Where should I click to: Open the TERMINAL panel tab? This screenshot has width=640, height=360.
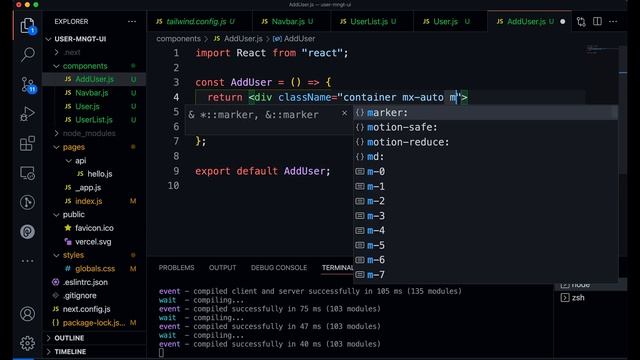(337, 268)
